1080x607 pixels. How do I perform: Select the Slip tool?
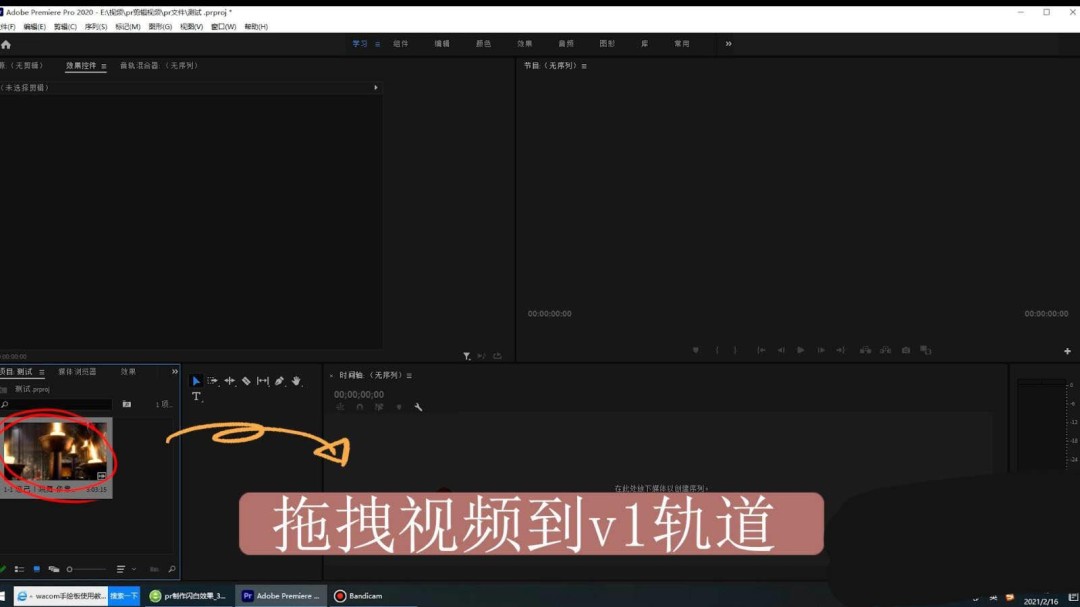(x=263, y=381)
